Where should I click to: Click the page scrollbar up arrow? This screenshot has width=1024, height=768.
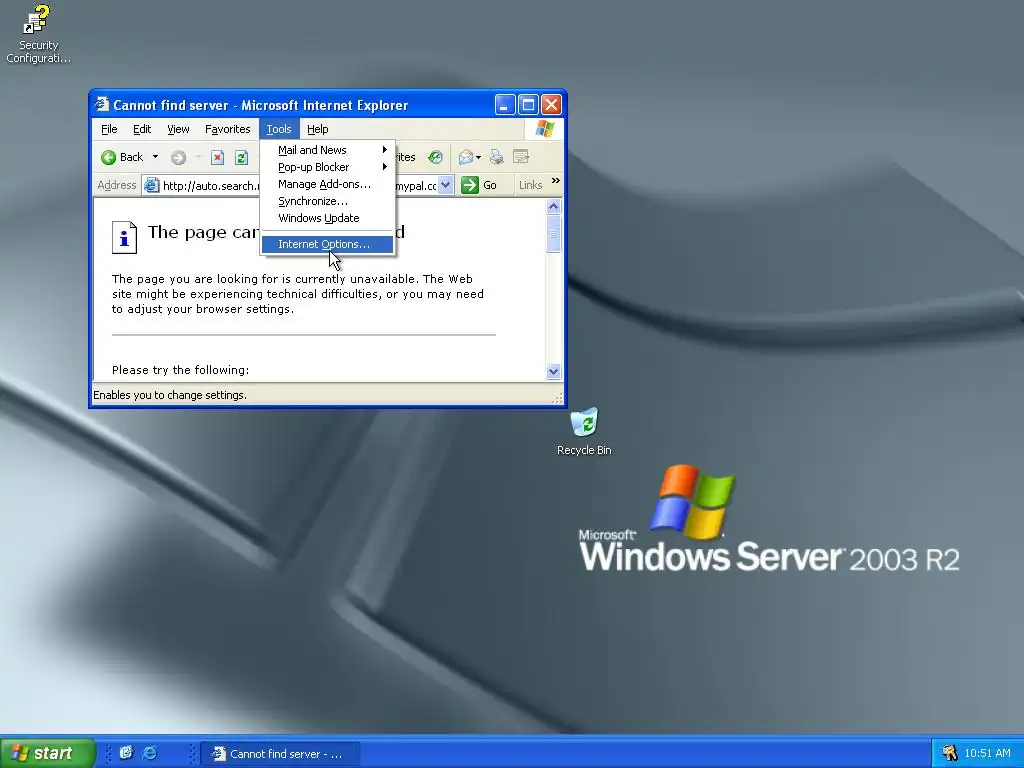553,206
